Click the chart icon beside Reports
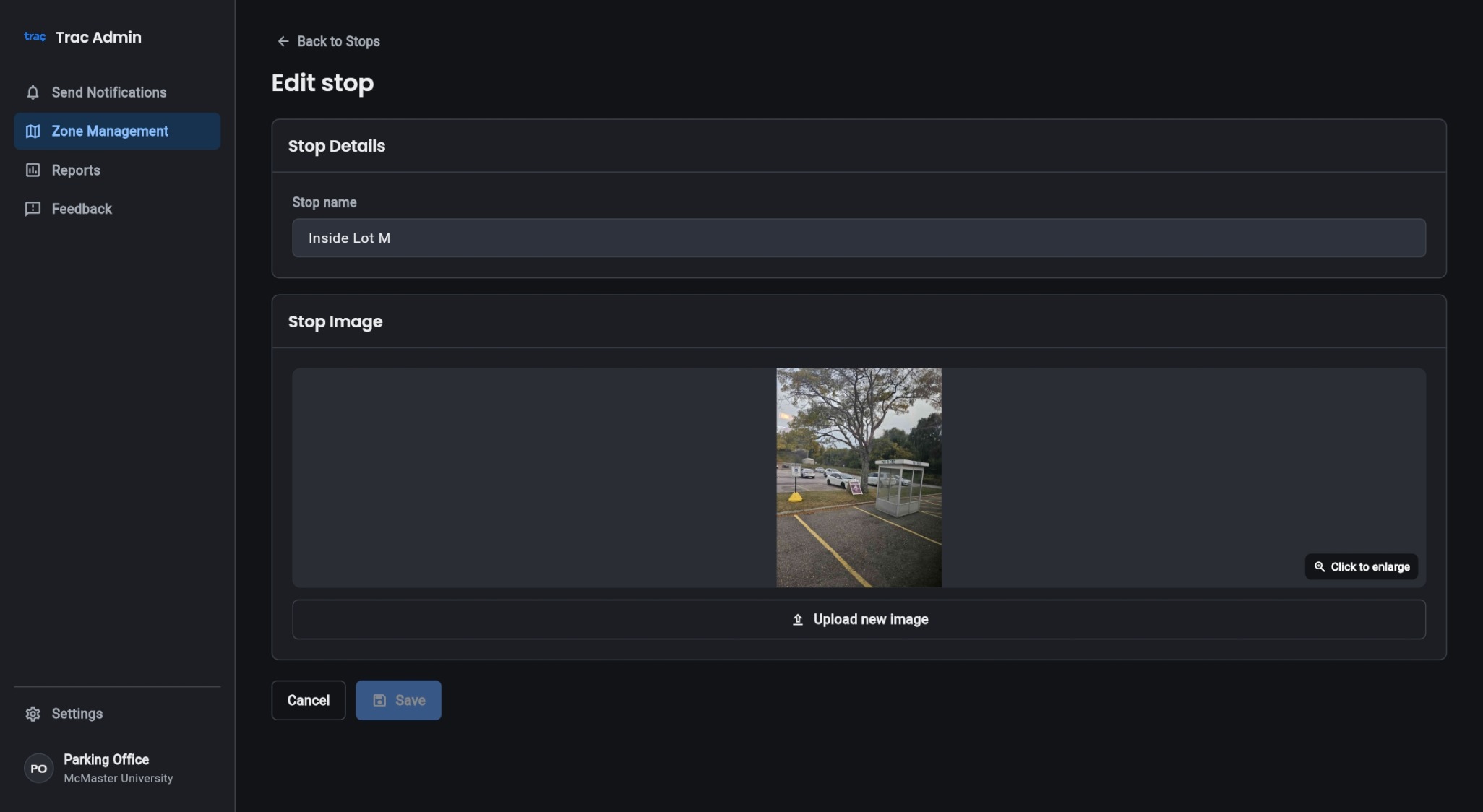The image size is (1483, 812). pyautogui.click(x=33, y=170)
